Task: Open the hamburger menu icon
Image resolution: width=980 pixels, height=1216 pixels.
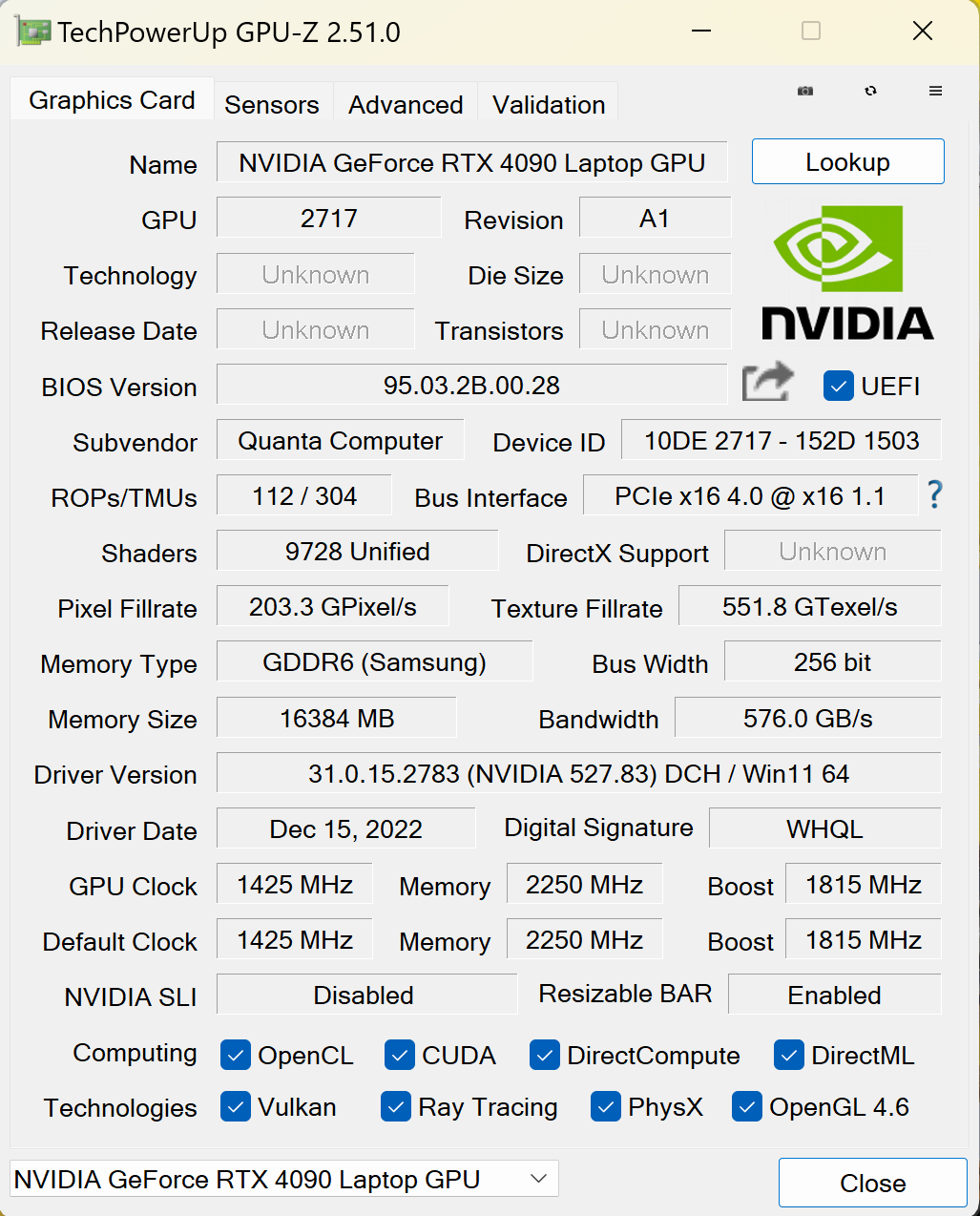Action: click(x=933, y=91)
